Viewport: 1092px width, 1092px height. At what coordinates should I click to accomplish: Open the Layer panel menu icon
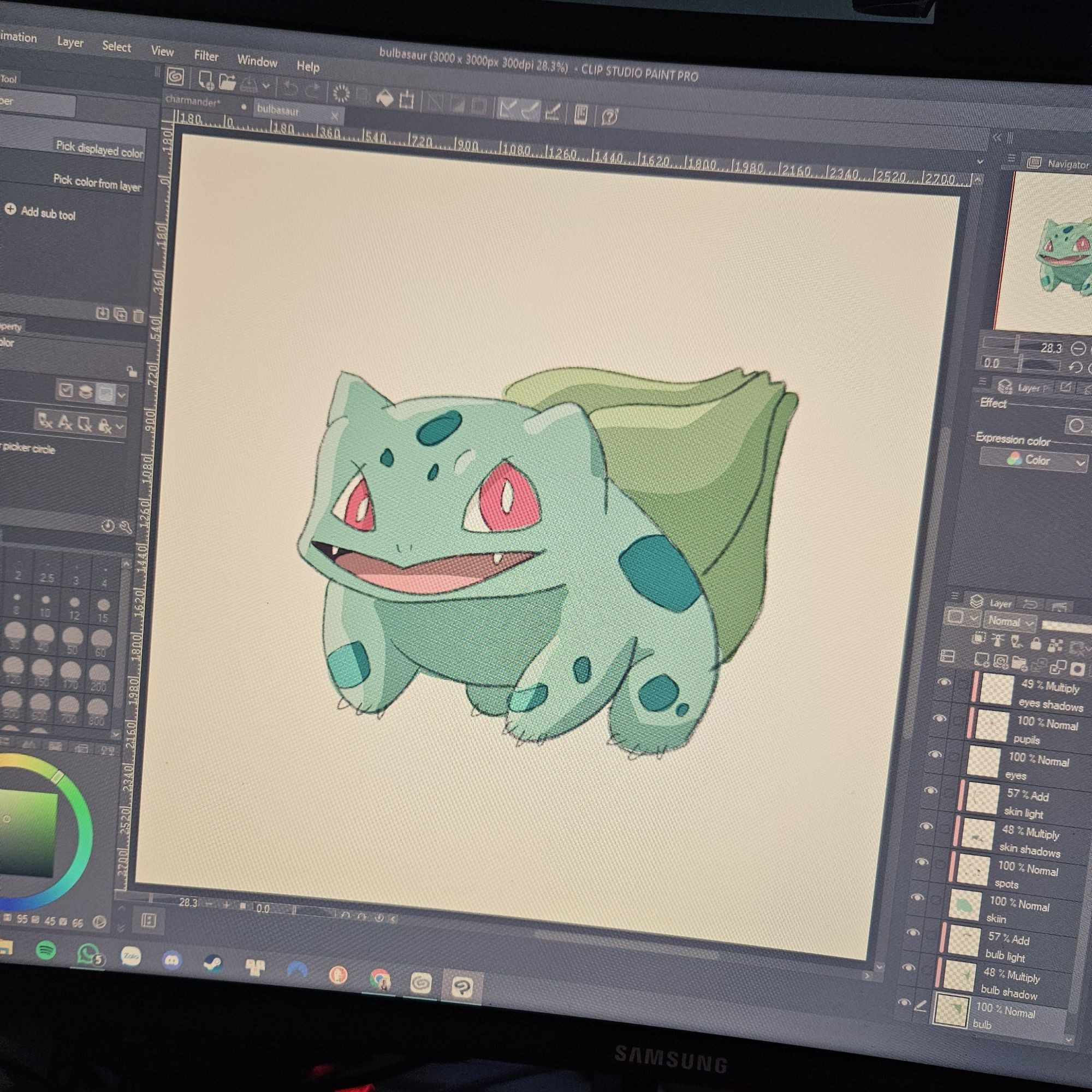954,596
